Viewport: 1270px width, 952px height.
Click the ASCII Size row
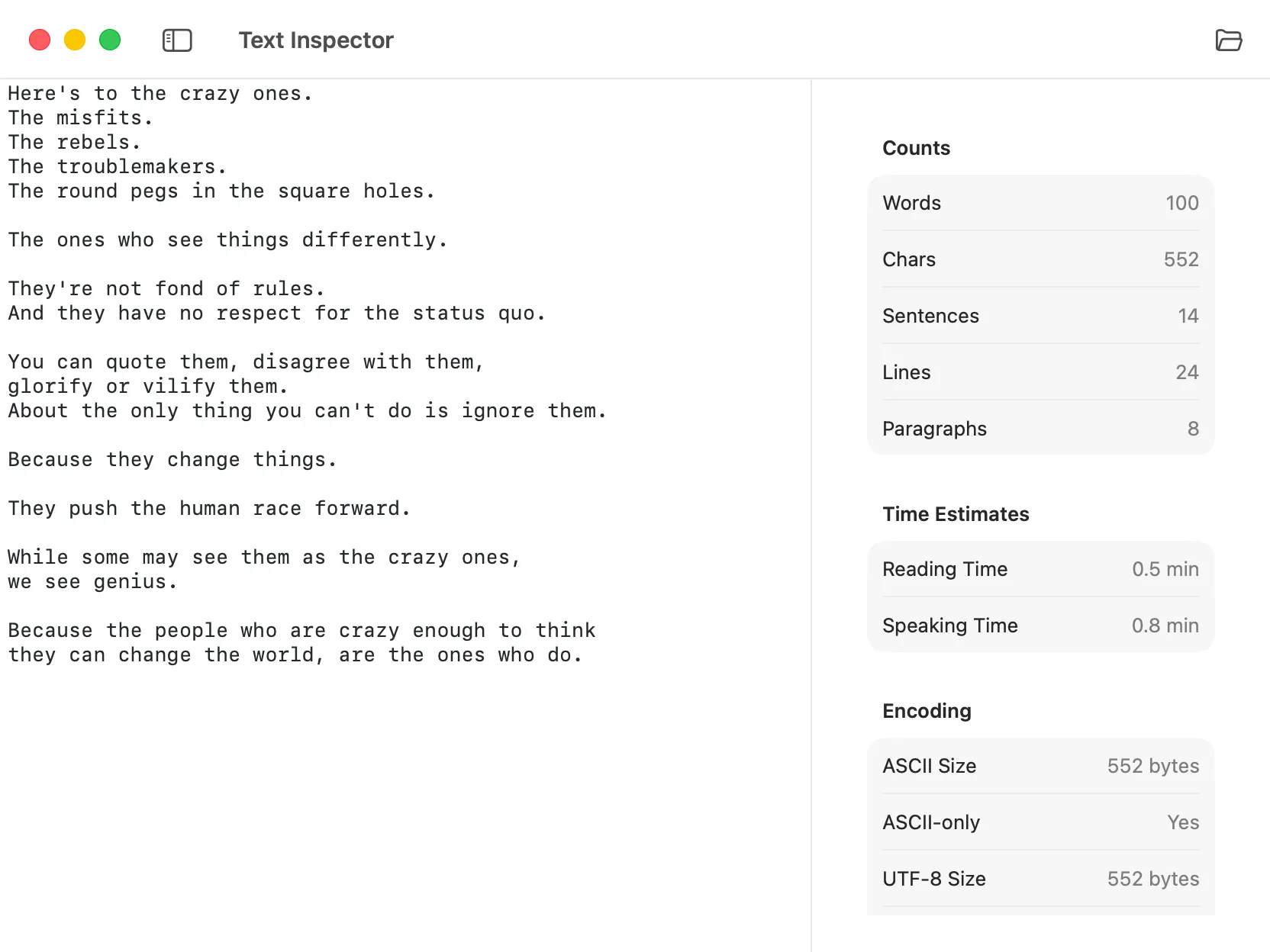[1040, 766]
